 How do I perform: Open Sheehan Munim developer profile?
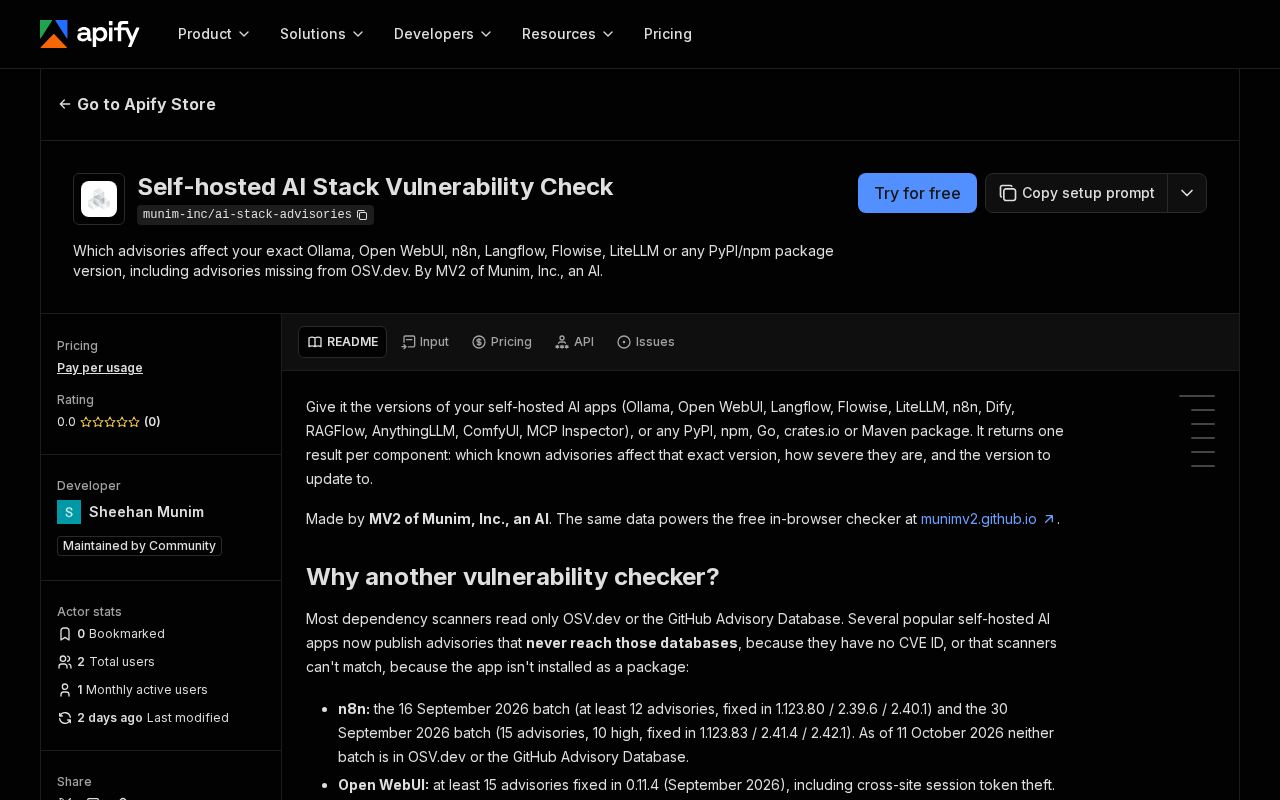click(146, 512)
